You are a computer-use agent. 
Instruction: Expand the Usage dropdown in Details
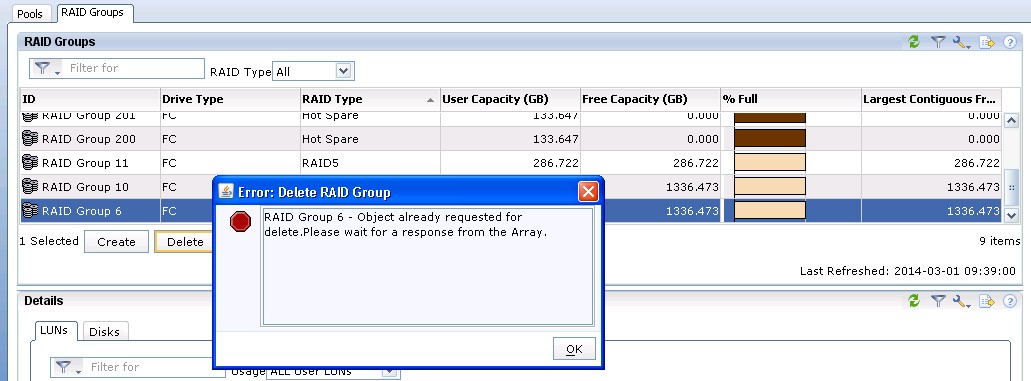click(389, 372)
